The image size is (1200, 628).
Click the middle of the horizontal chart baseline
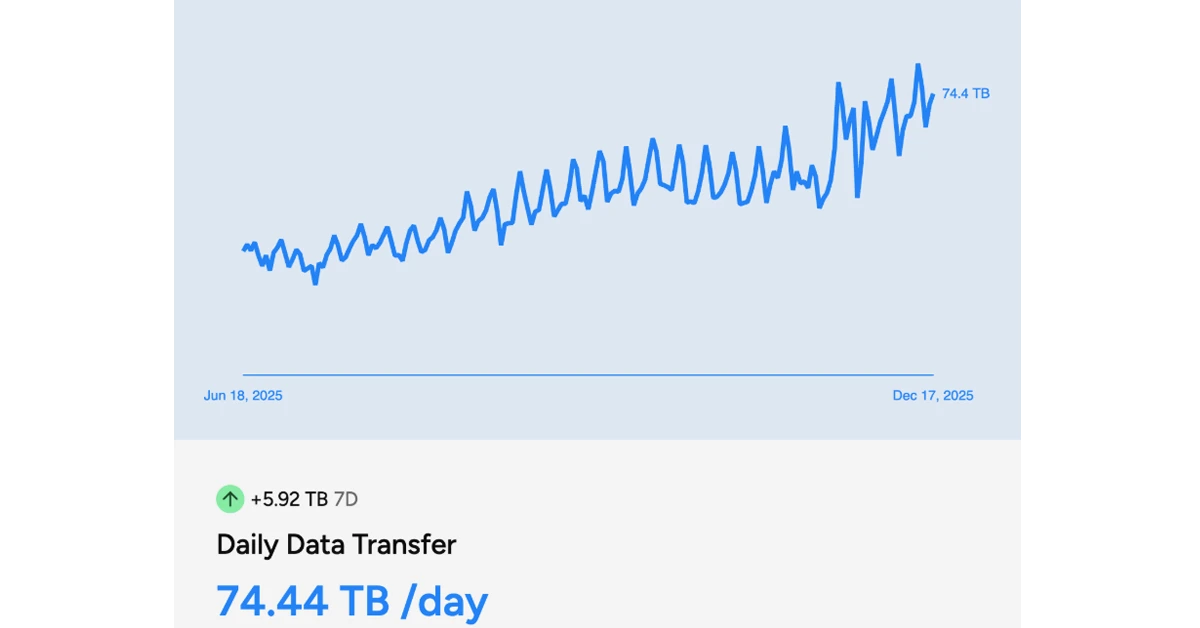588,375
